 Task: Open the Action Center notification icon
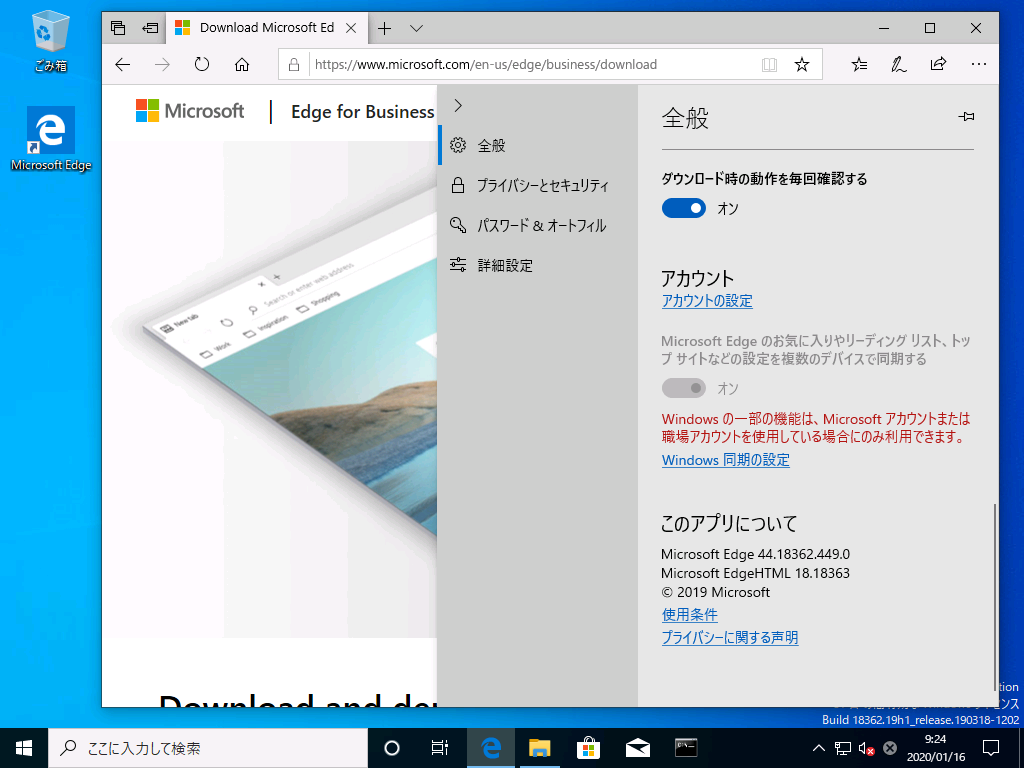(991, 748)
